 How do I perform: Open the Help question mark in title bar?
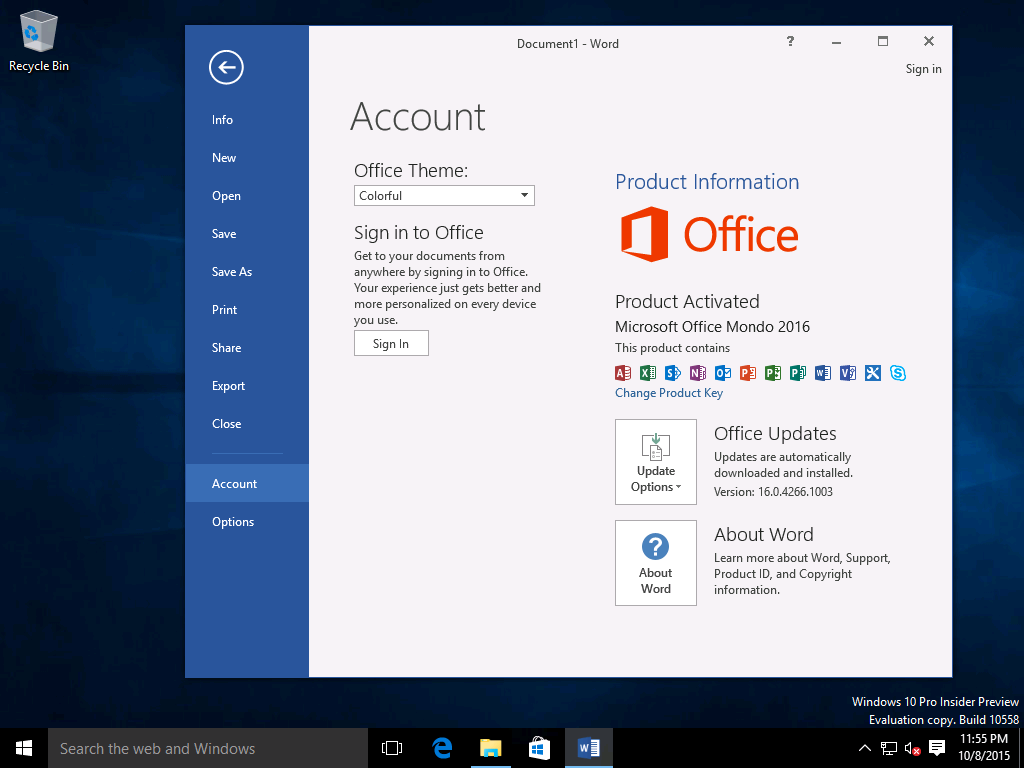click(x=790, y=42)
